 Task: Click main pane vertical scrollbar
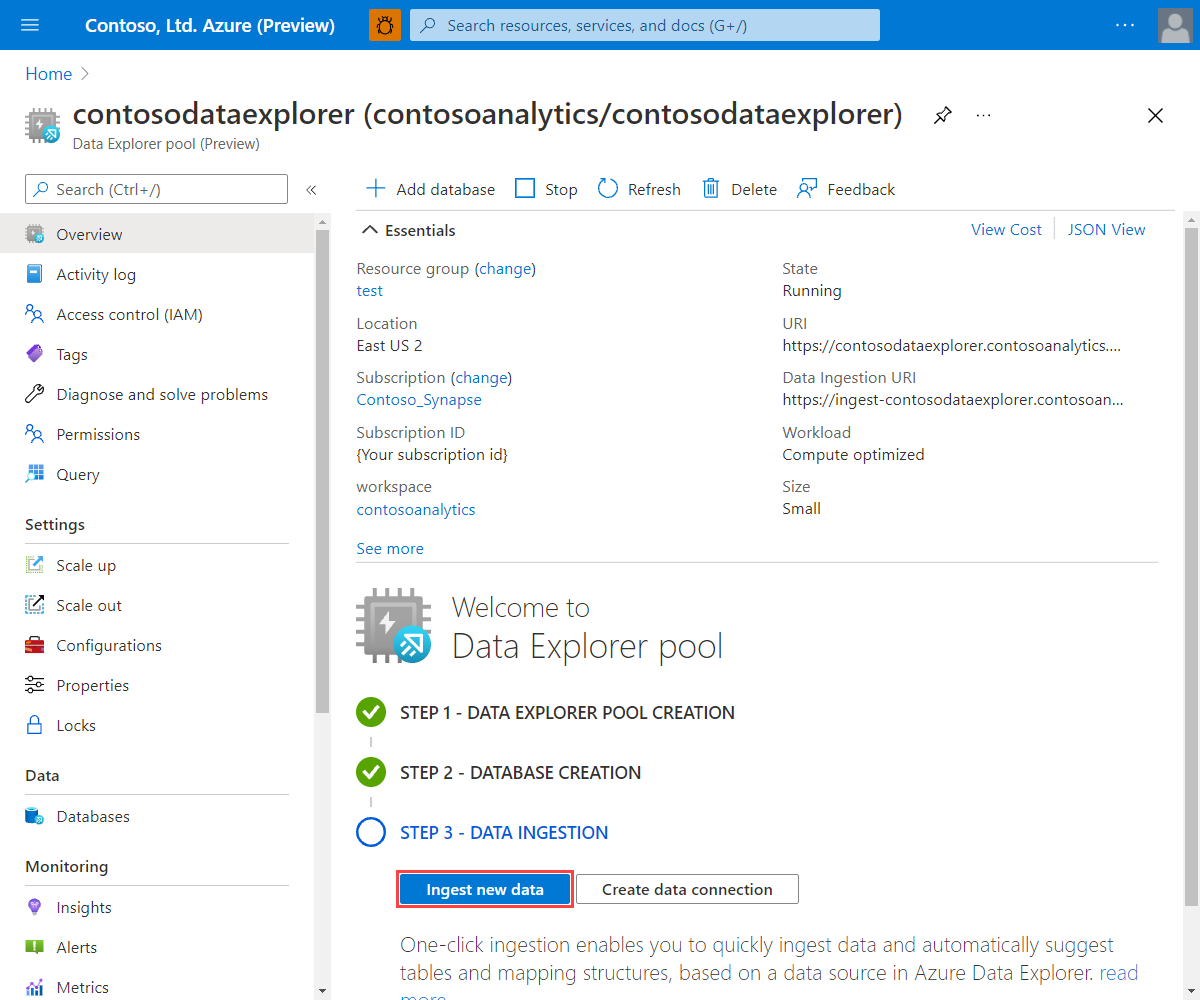1190,565
